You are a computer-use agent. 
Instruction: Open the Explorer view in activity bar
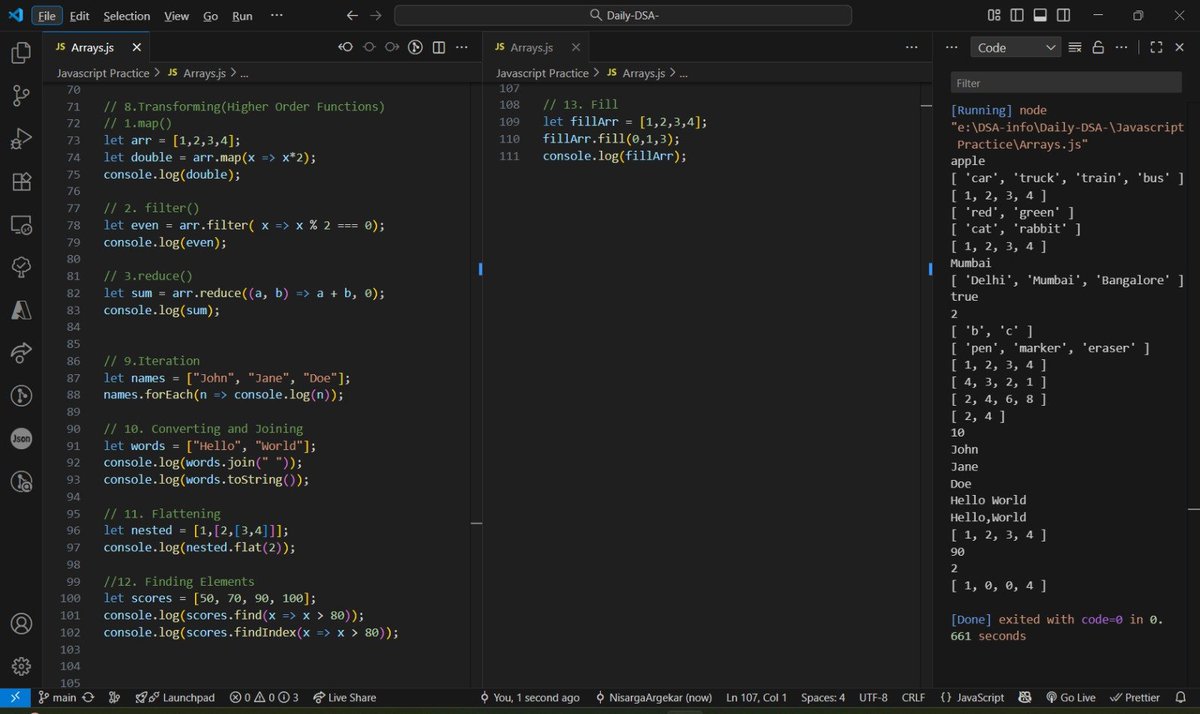(x=21, y=53)
